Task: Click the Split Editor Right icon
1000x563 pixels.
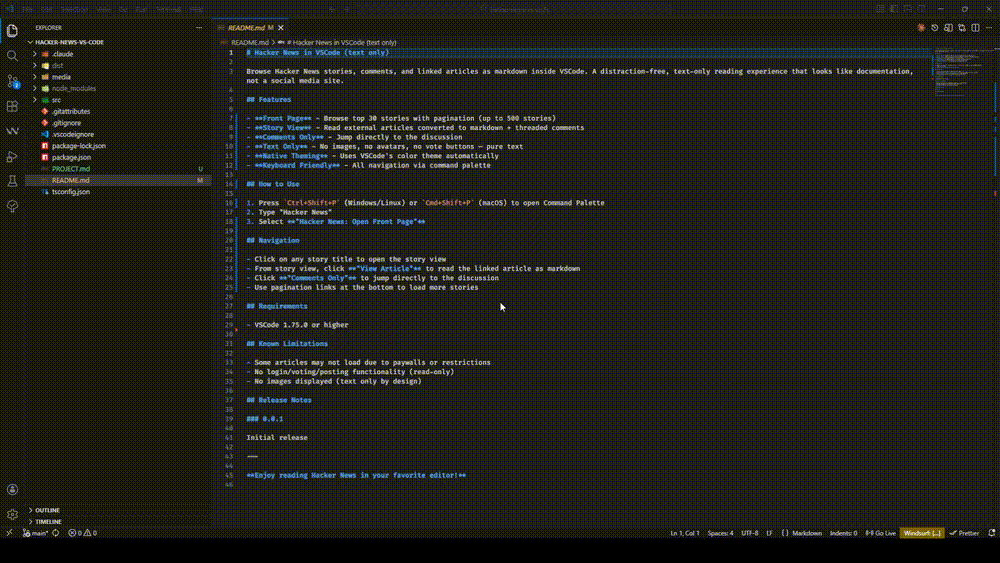Action: point(975,28)
